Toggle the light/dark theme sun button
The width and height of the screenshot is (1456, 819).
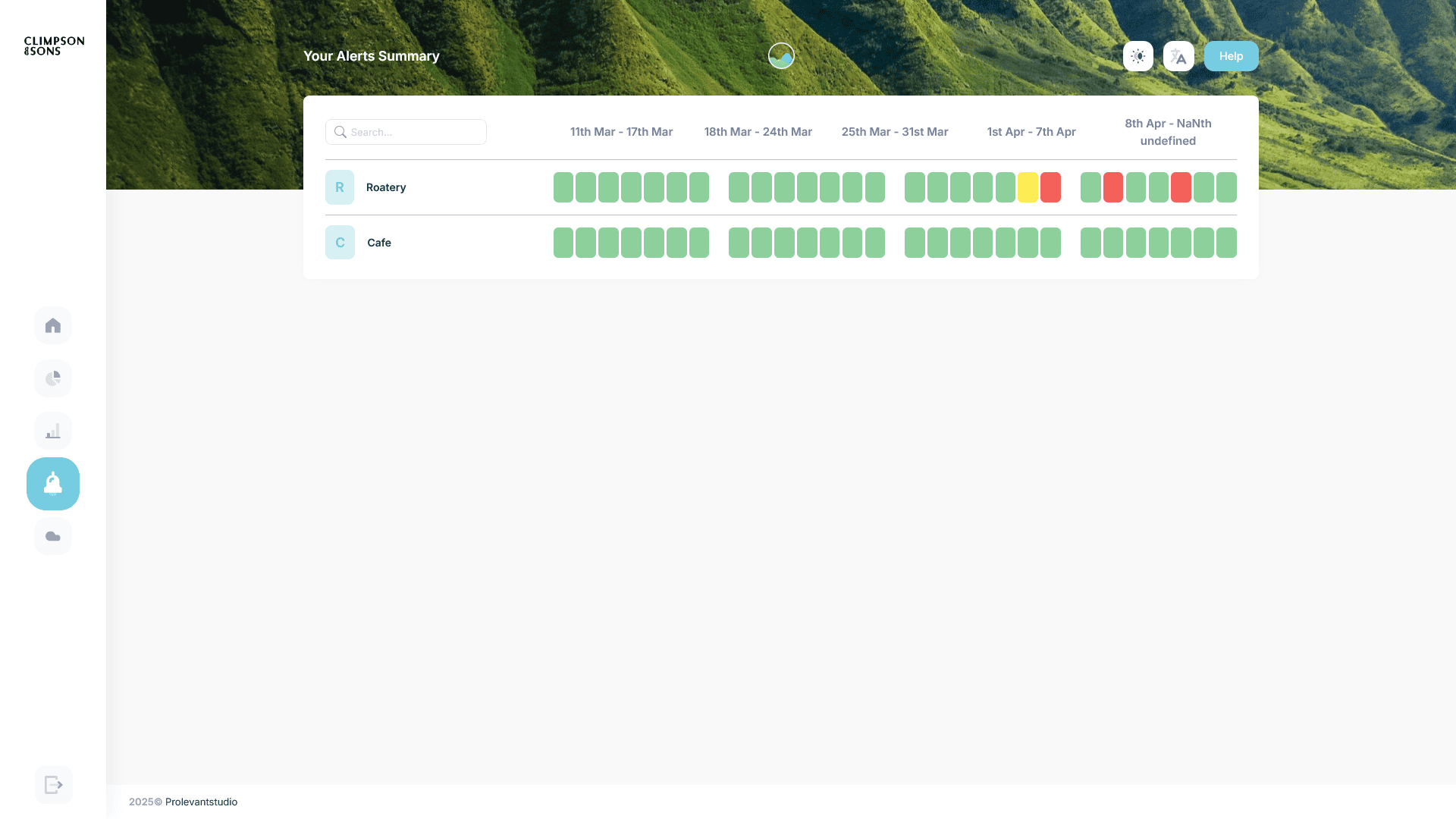point(1137,56)
